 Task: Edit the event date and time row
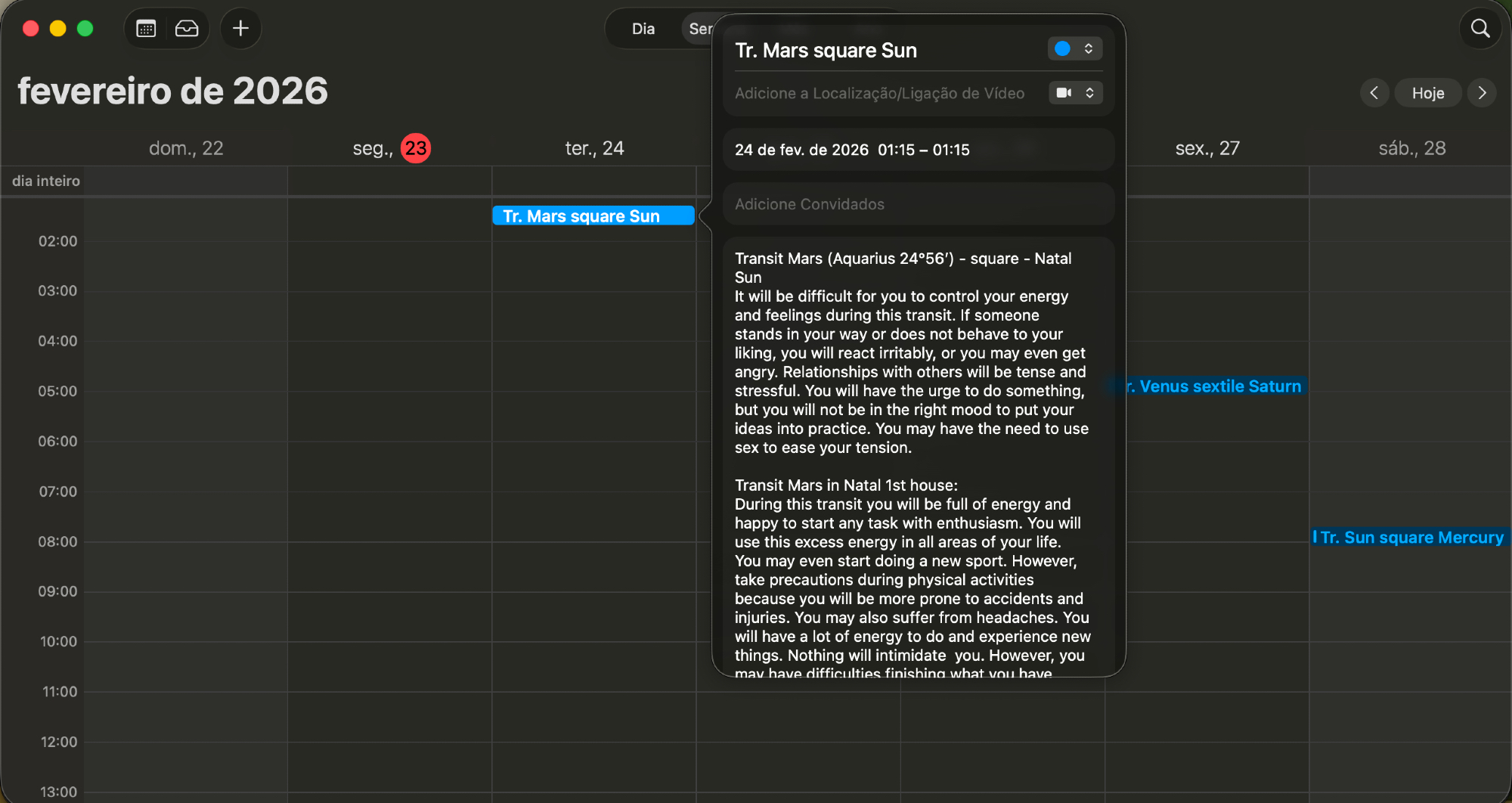(x=918, y=150)
